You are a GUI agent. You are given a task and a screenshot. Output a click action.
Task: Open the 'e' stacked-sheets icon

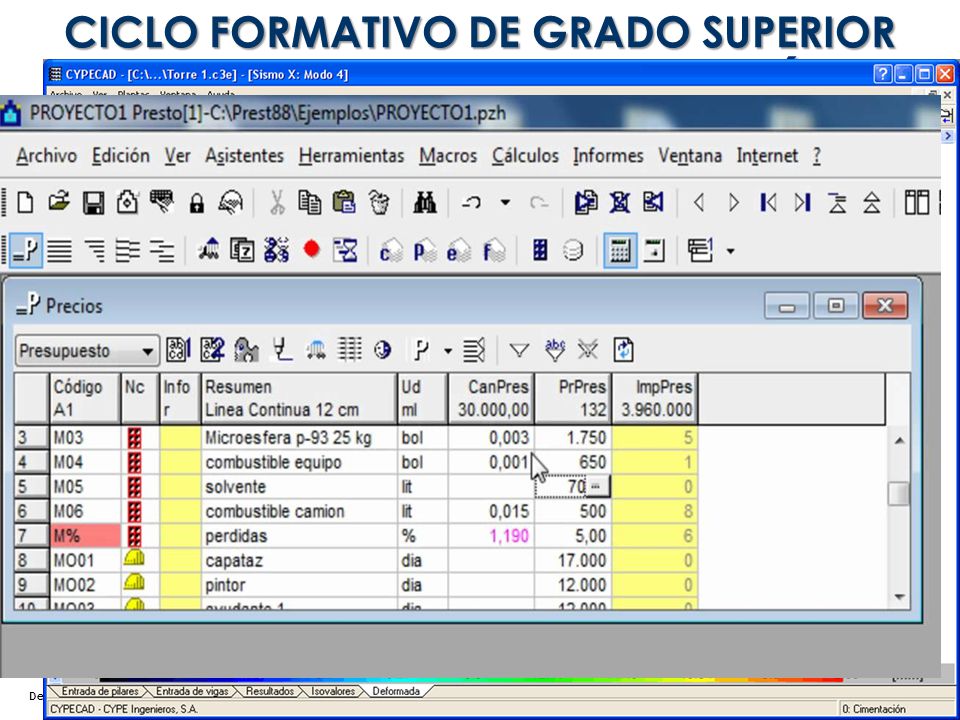point(459,251)
